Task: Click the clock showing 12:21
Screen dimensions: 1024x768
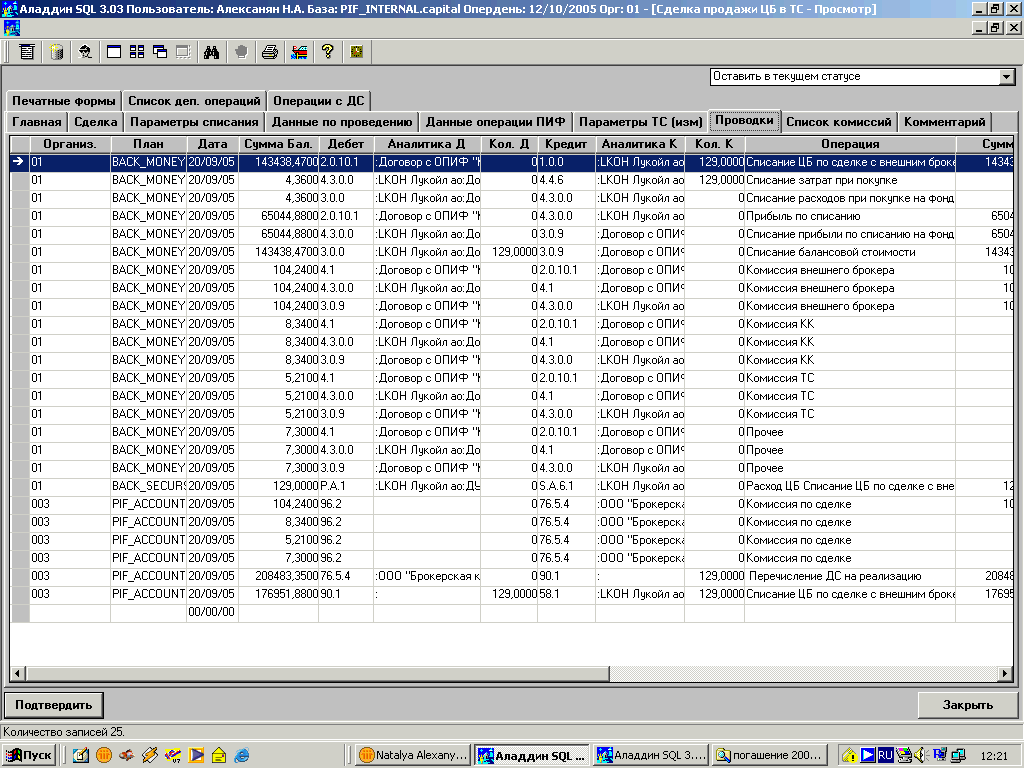Action: coord(993,756)
